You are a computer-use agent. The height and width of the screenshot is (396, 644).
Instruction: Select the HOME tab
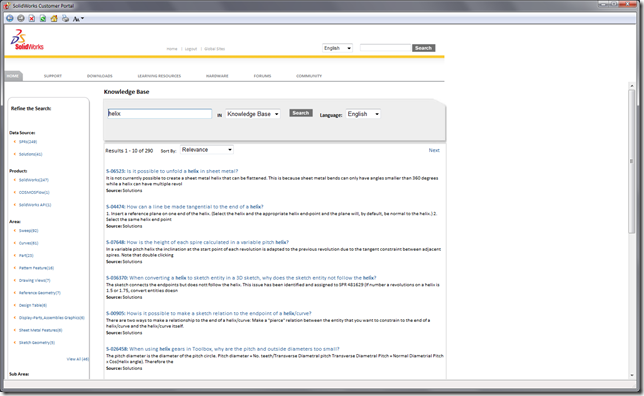13,76
